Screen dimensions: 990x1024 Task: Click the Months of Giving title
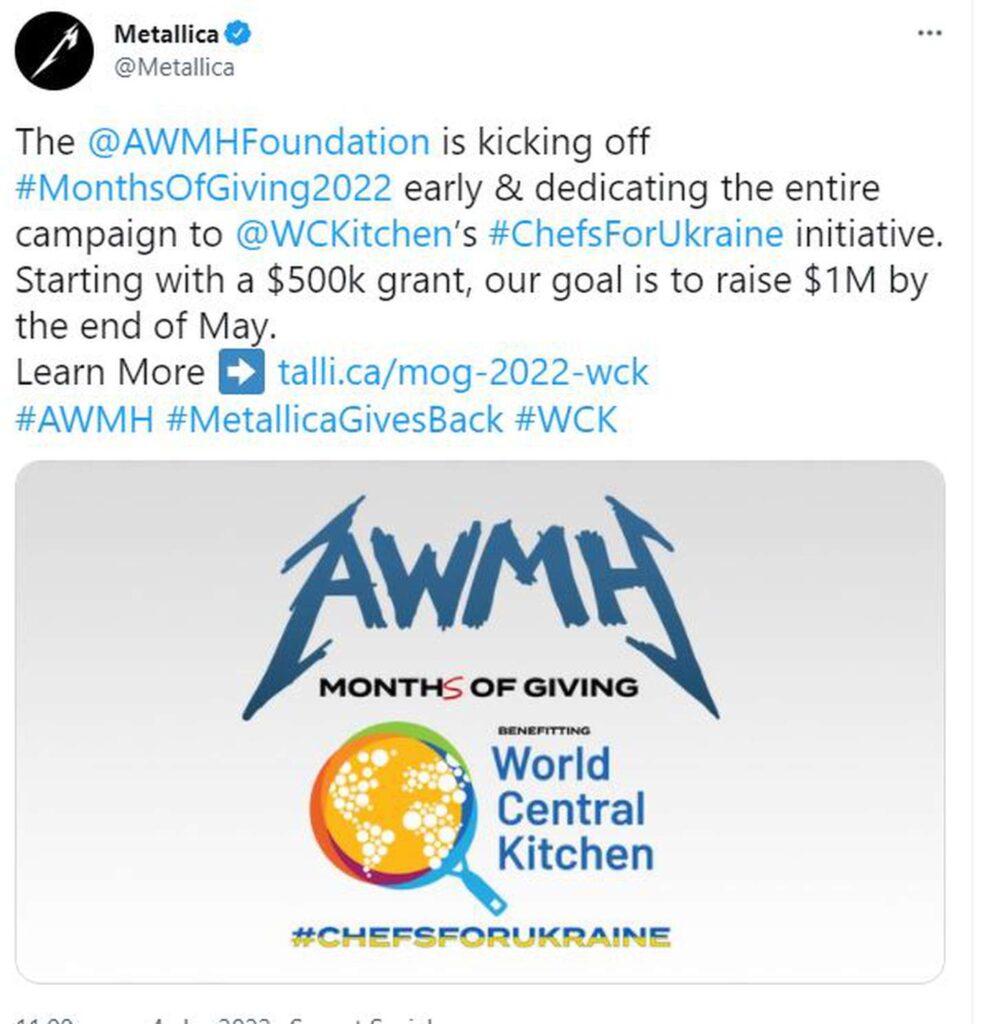pyautogui.click(x=478, y=687)
